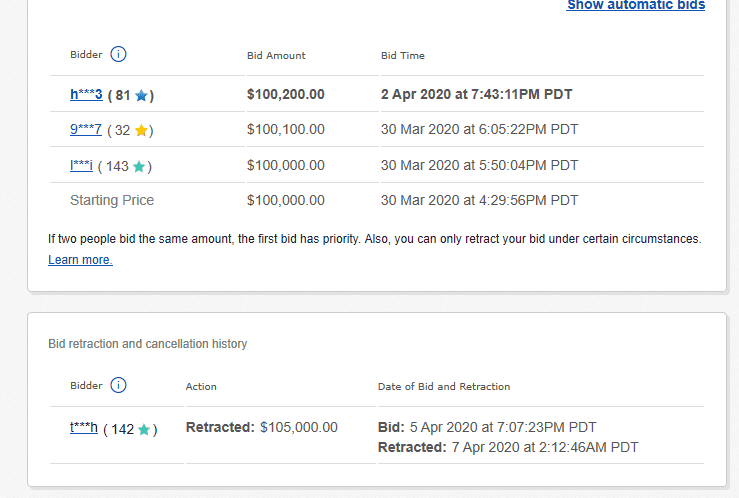
Task: Select bid time 2 Apr 2020 at 7:43:11PM PDT
Action: [x=476, y=94]
